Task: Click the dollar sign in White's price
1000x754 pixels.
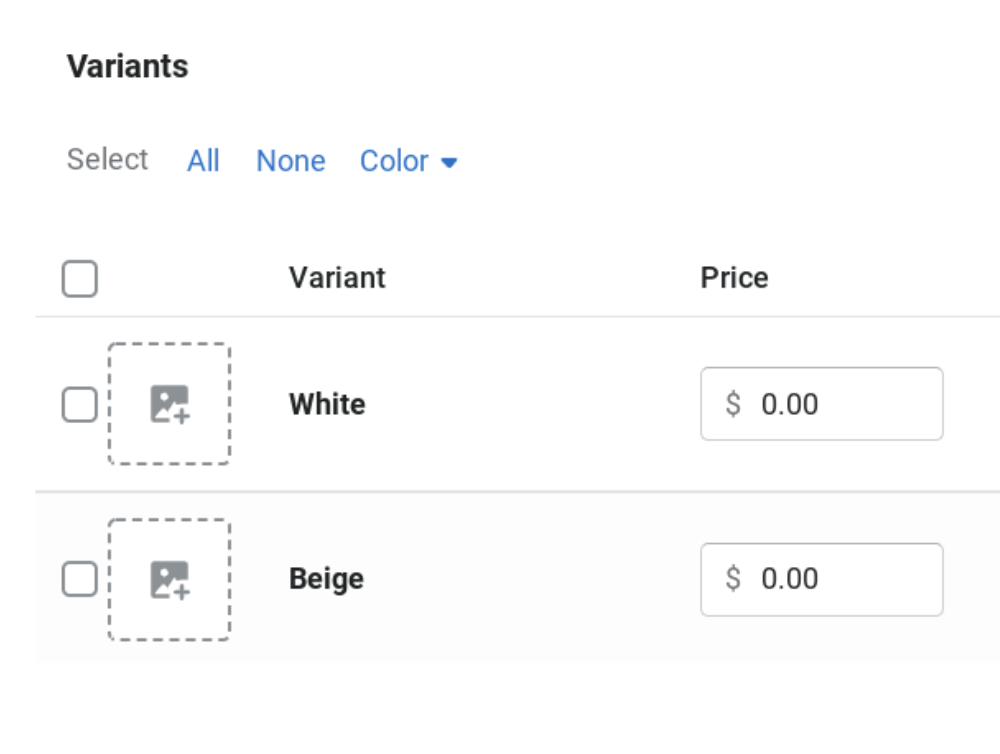Action: [x=733, y=404]
